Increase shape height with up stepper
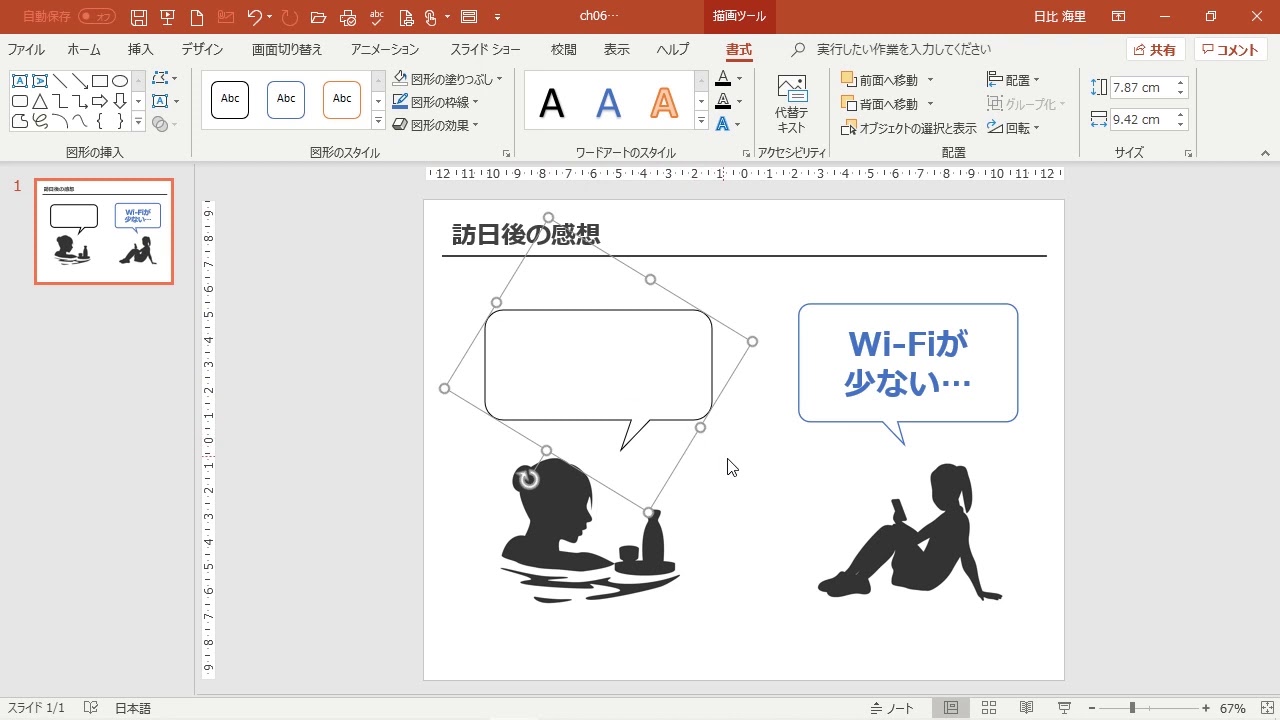The image size is (1280, 720). click(1181, 83)
